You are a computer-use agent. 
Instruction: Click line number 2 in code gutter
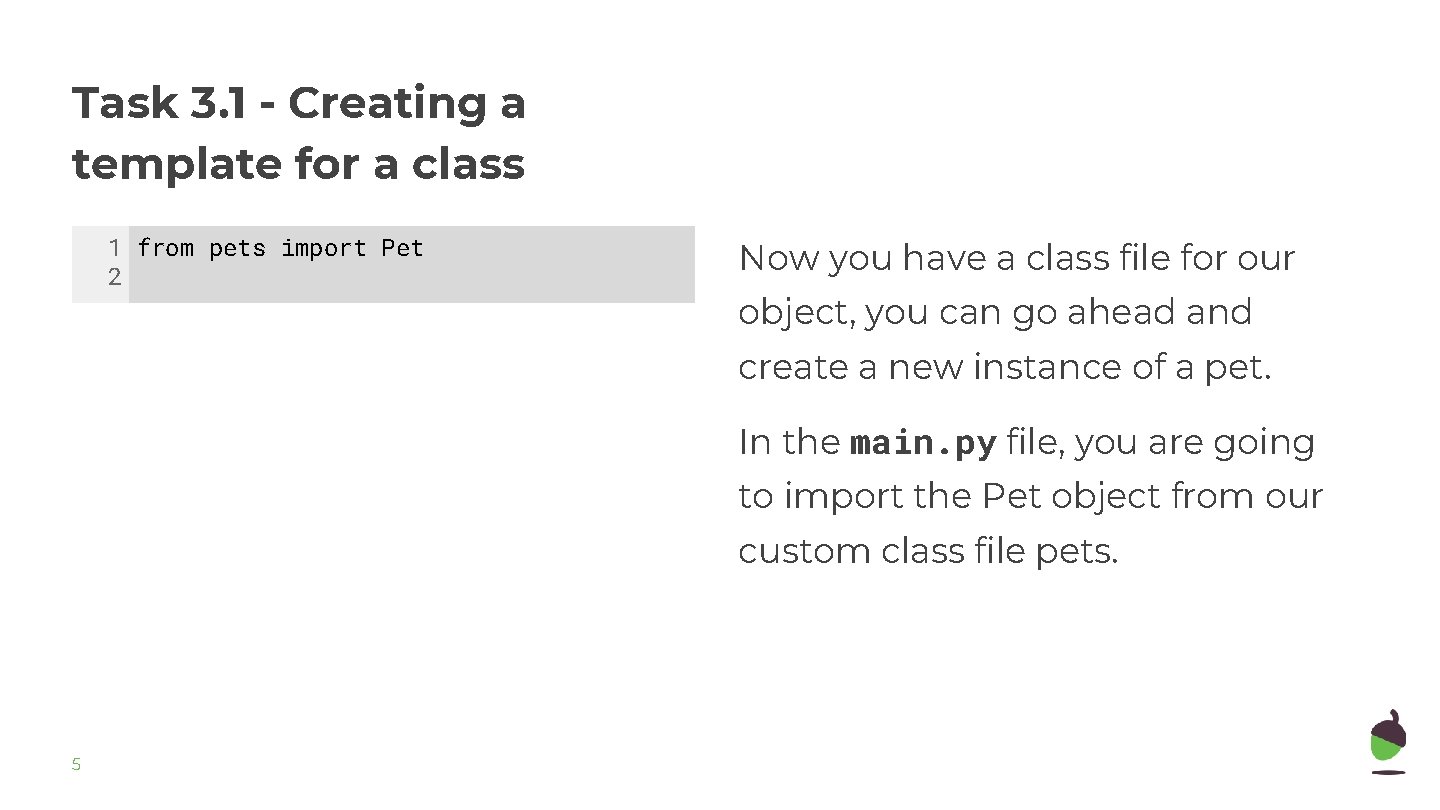pyautogui.click(x=114, y=277)
